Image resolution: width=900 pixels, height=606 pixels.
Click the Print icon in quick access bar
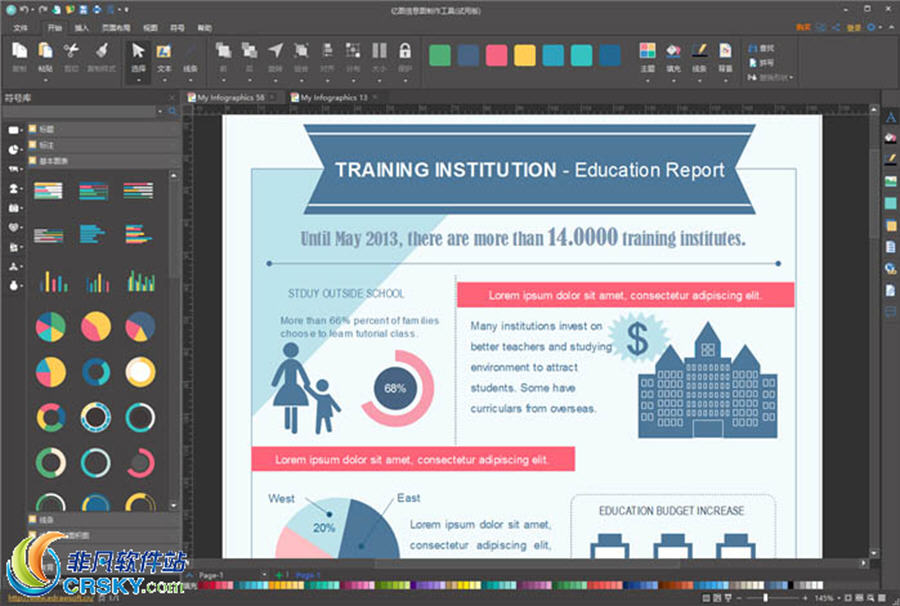point(97,10)
